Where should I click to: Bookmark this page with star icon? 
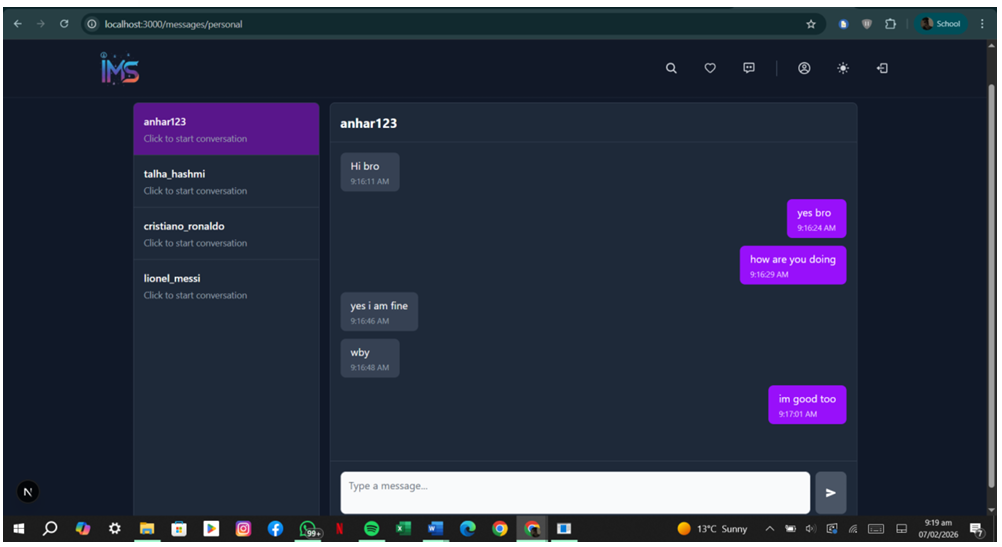(x=811, y=24)
